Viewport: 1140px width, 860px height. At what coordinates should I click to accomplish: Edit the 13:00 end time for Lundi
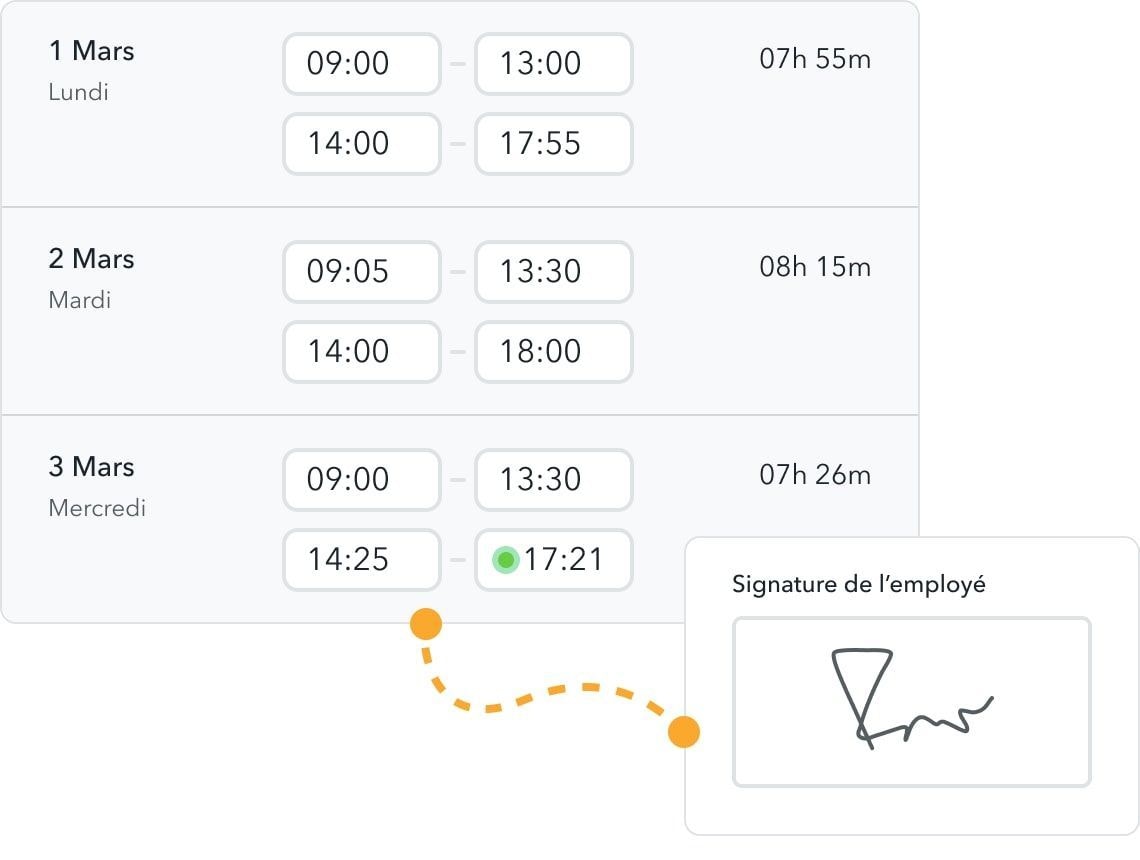pyautogui.click(x=553, y=64)
